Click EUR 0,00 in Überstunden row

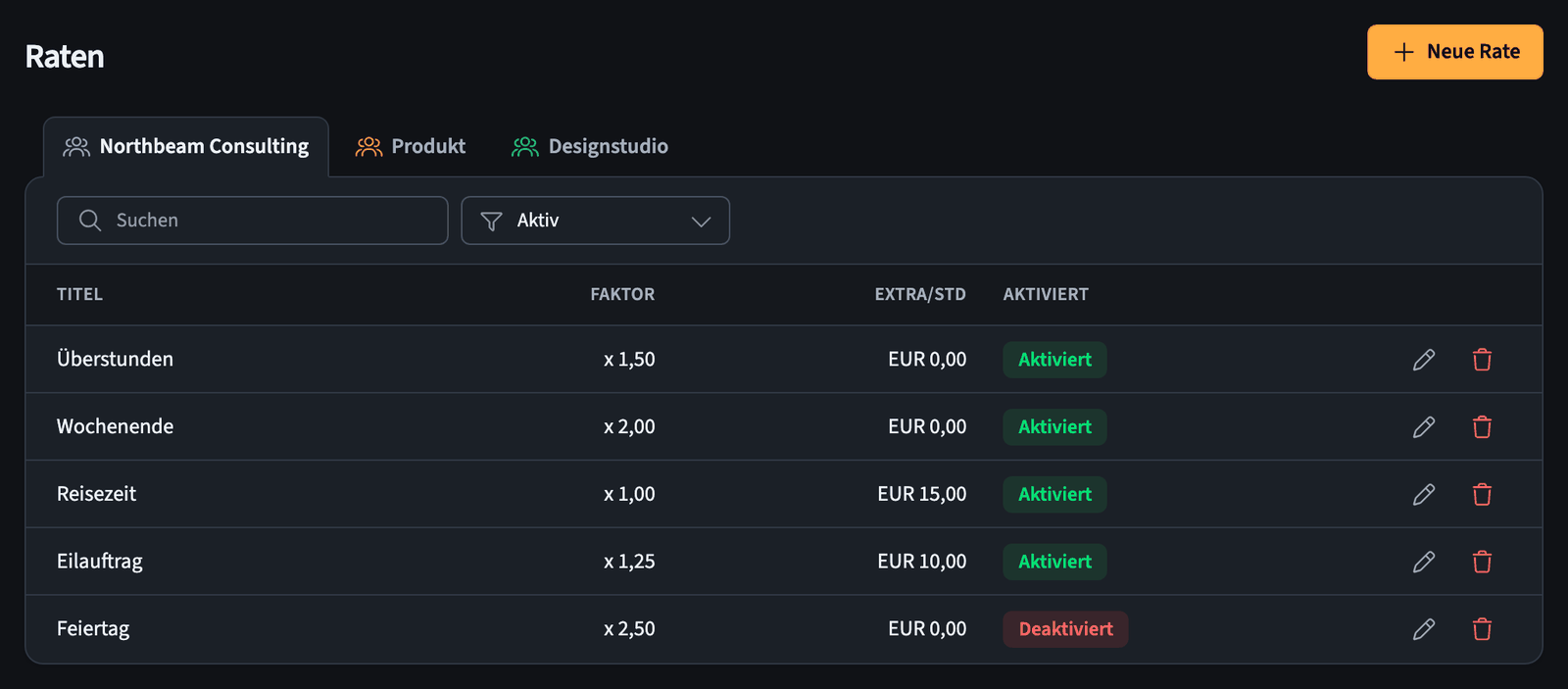pyautogui.click(x=927, y=360)
